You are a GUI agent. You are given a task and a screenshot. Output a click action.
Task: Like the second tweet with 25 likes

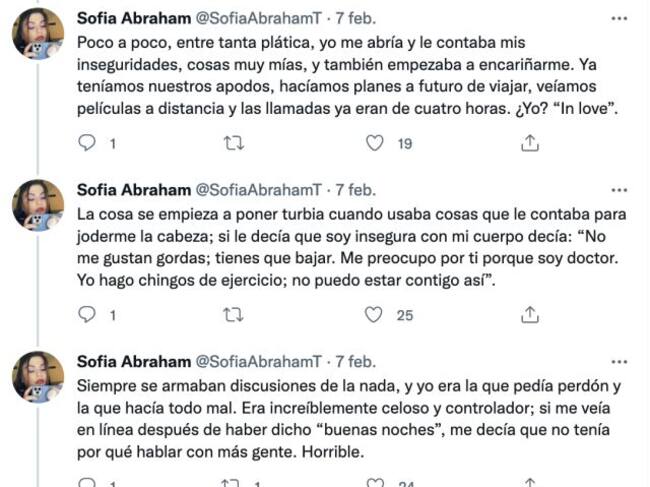pos(375,316)
